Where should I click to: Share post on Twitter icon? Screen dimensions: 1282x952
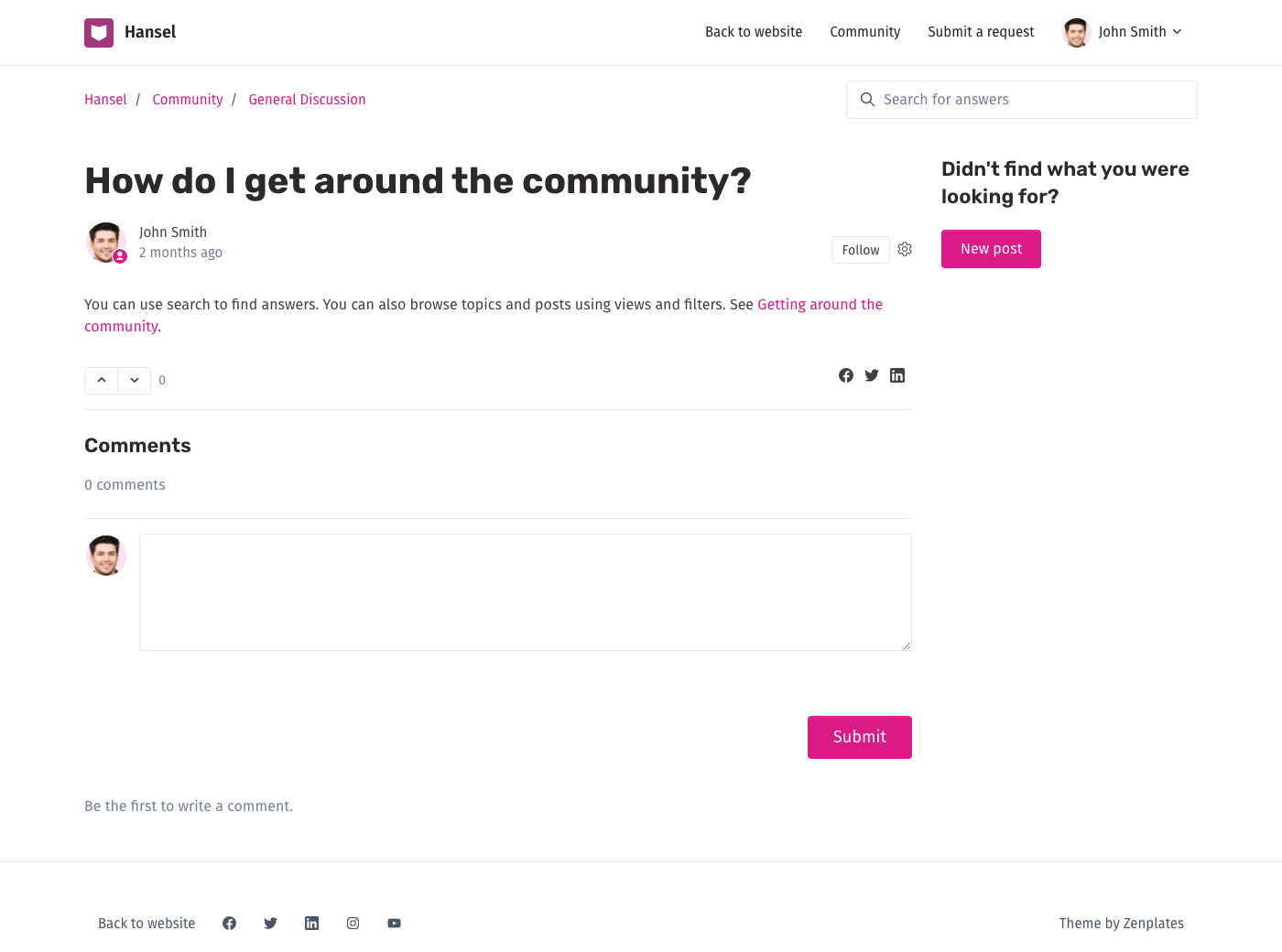(x=872, y=375)
